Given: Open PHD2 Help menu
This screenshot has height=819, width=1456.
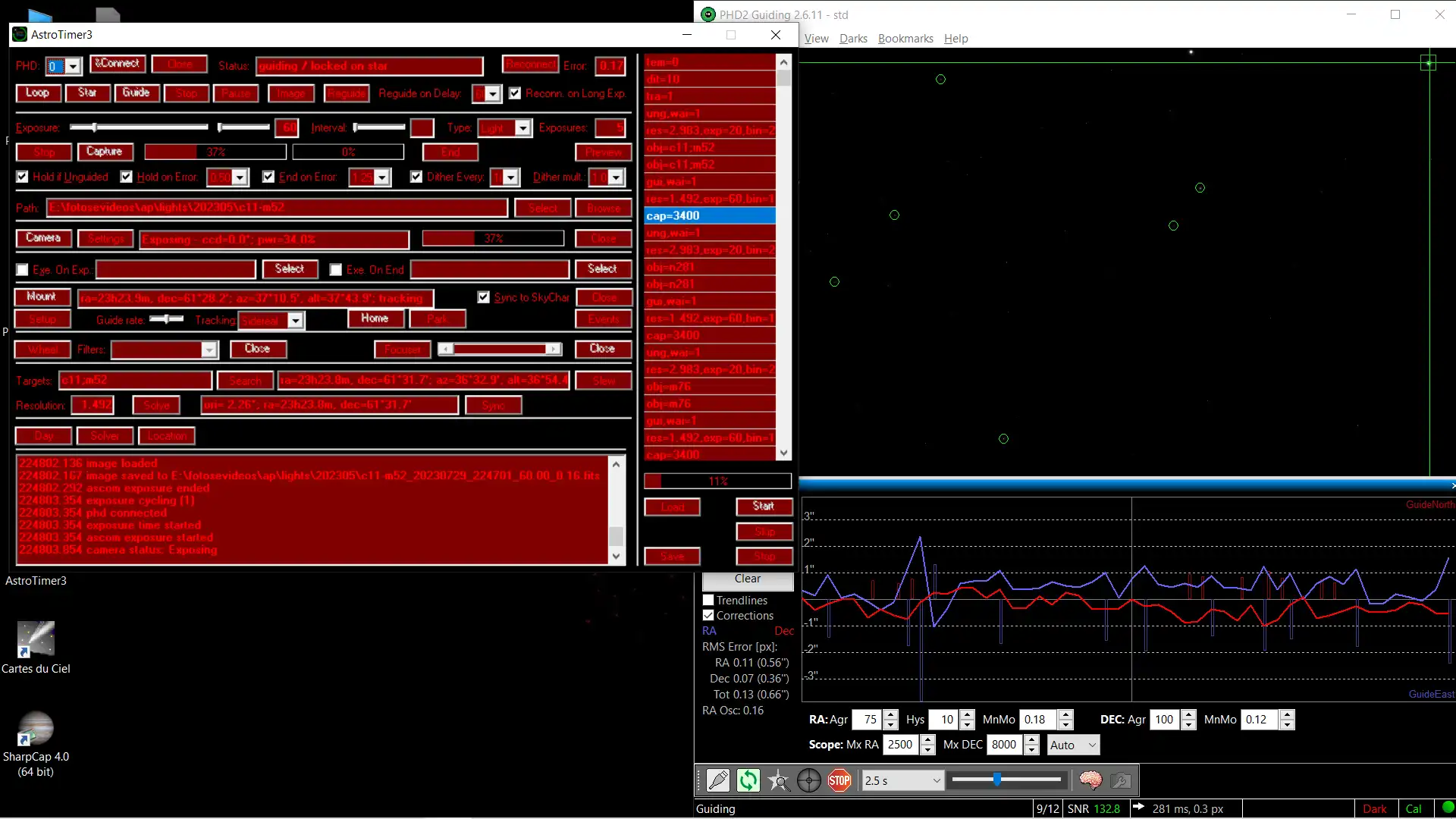Looking at the screenshot, I should [x=955, y=39].
